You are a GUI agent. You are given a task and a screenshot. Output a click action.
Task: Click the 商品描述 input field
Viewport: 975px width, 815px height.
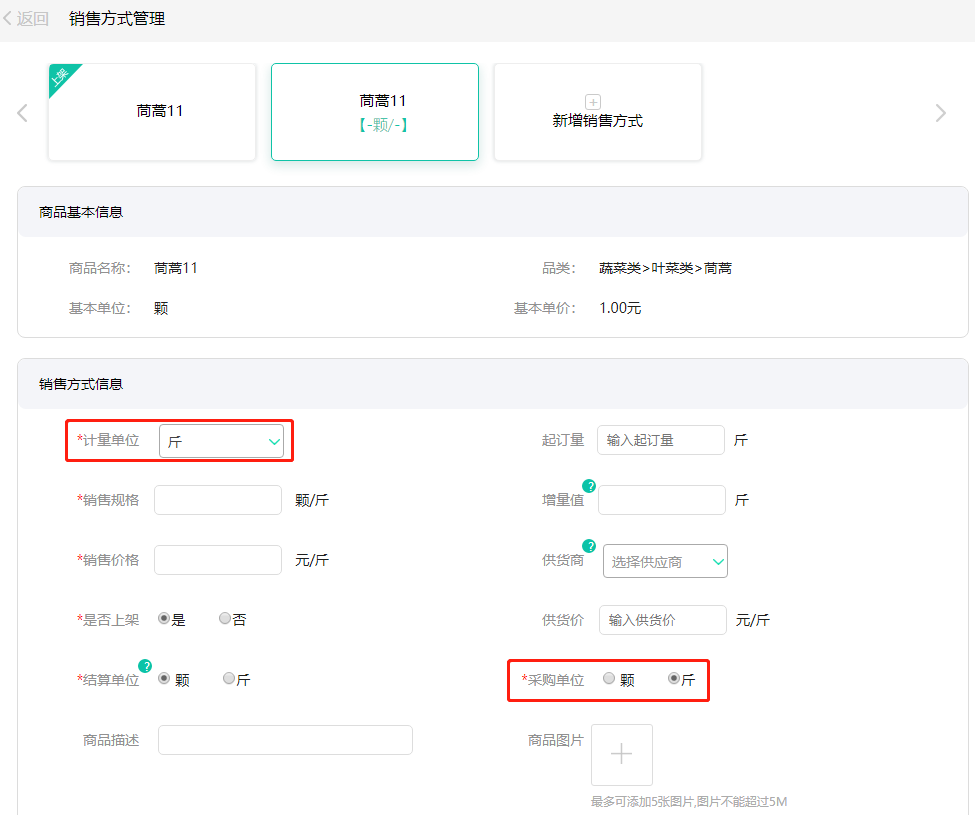285,739
